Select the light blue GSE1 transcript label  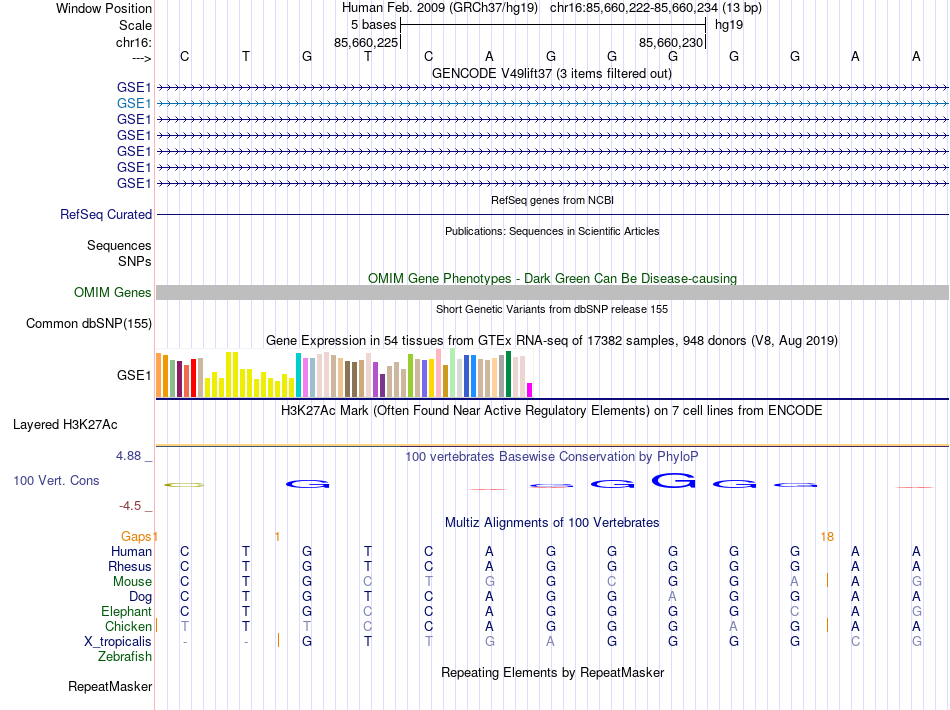pyautogui.click(x=134, y=104)
